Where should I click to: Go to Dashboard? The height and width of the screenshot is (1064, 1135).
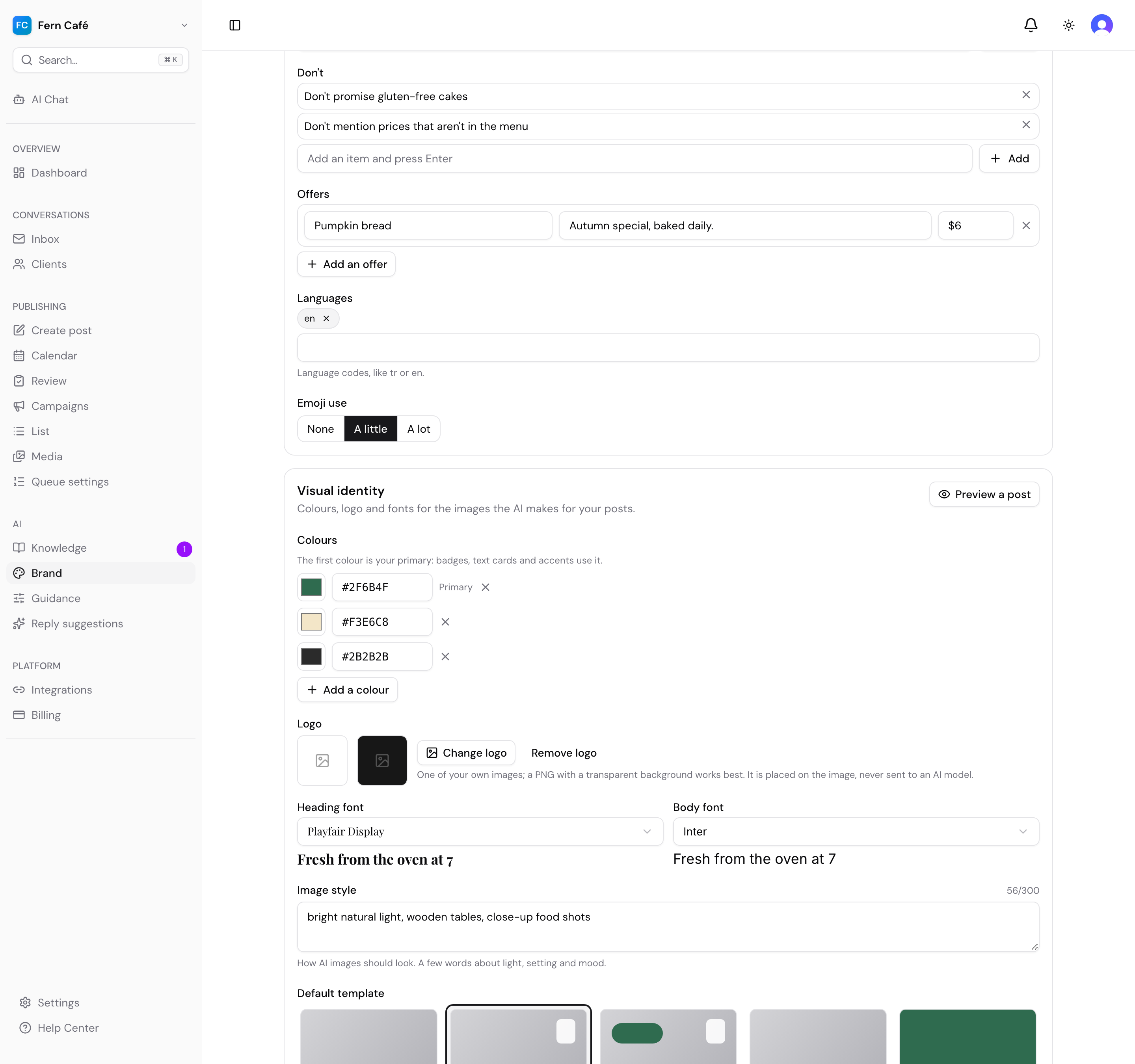point(100,172)
